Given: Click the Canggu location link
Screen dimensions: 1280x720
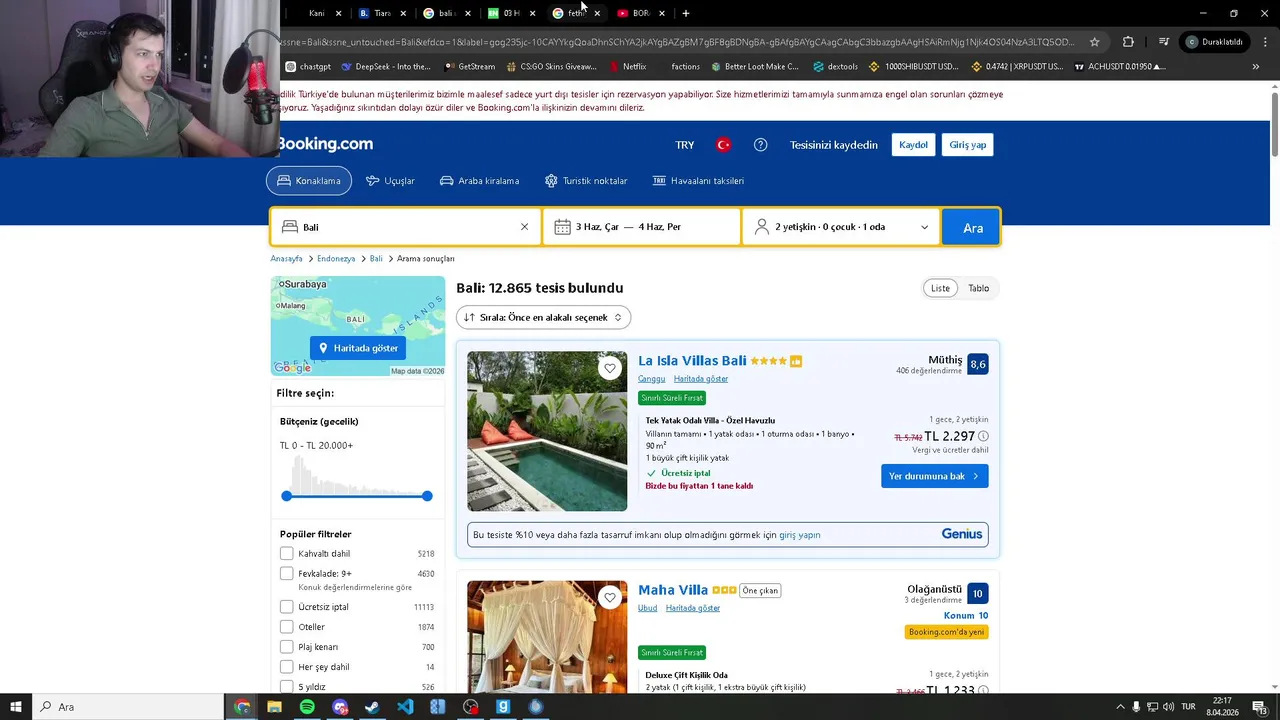Looking at the screenshot, I should point(651,379).
